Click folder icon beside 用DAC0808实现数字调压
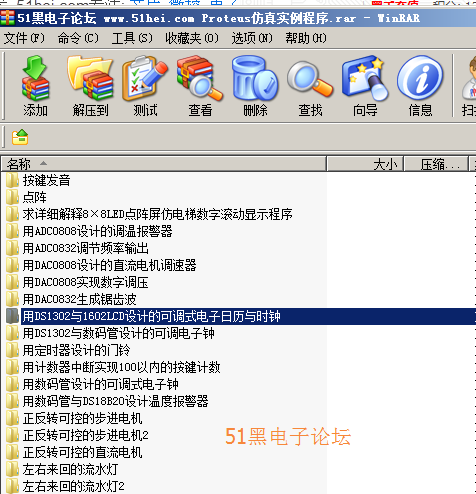476x494 pixels. [12, 282]
